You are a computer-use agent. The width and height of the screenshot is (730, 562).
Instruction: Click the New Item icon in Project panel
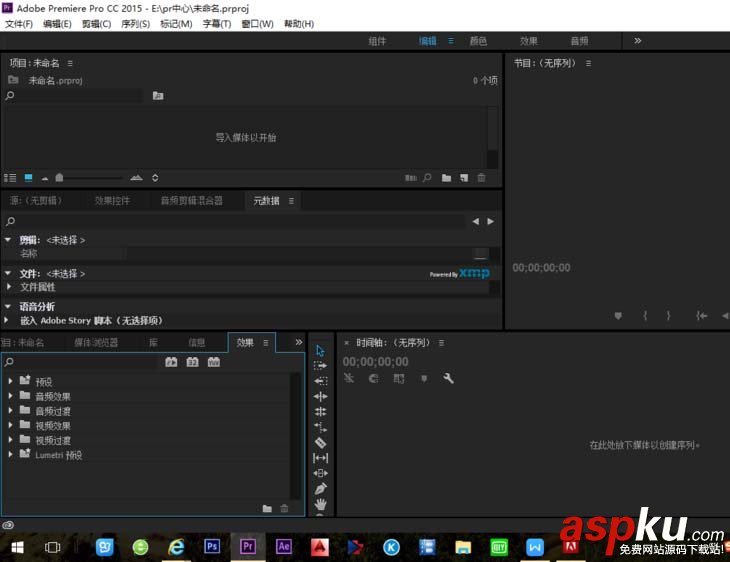tap(464, 178)
